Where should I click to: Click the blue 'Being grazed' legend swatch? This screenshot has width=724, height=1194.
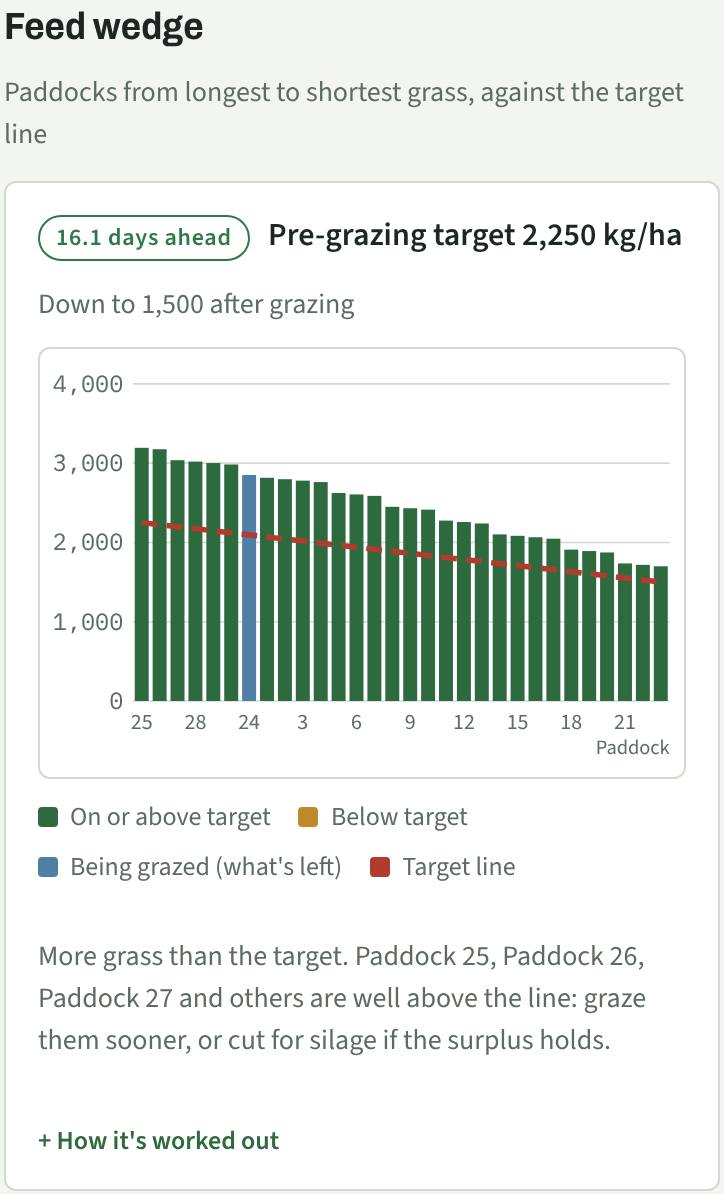click(x=48, y=867)
